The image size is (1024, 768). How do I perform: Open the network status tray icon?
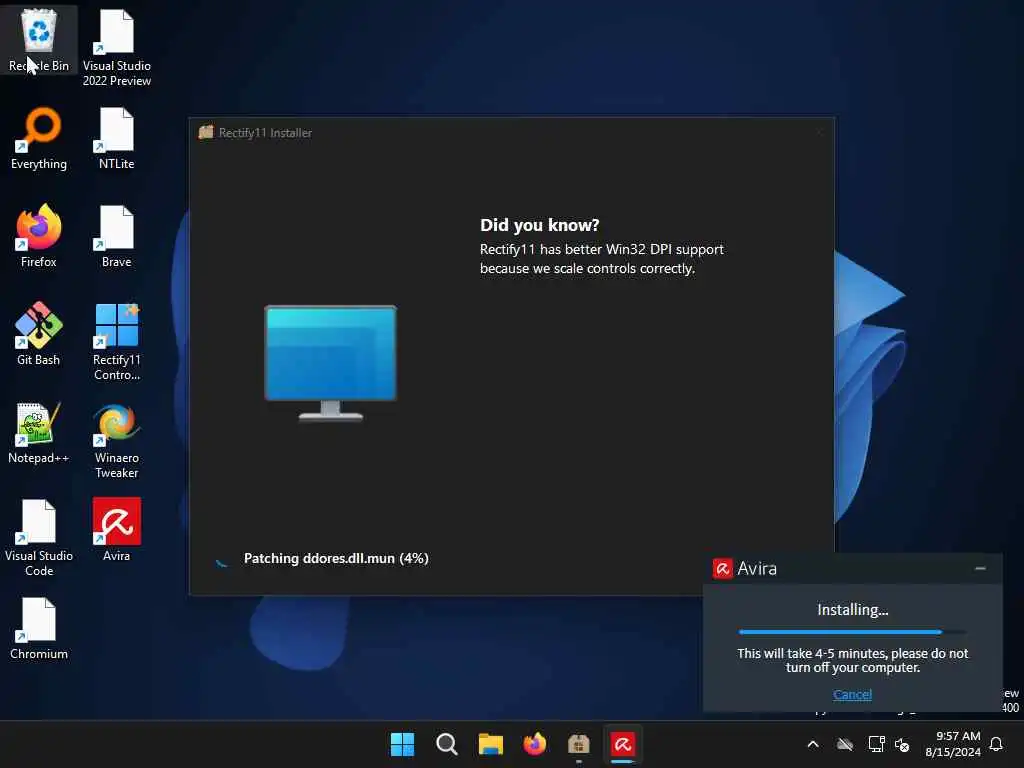[x=876, y=744]
